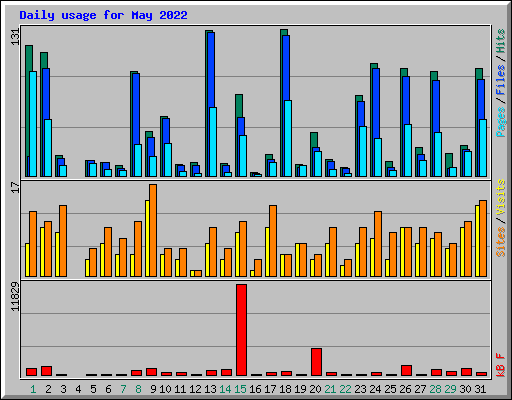Click day label "31" on x-axis
The width and height of the screenshot is (512, 400).
point(480,389)
